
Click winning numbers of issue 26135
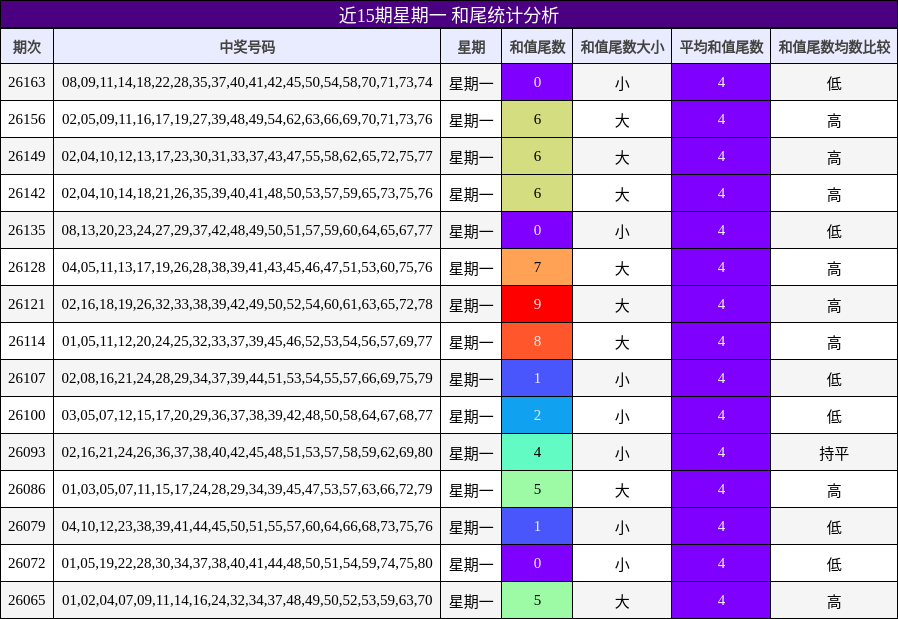[247, 230]
